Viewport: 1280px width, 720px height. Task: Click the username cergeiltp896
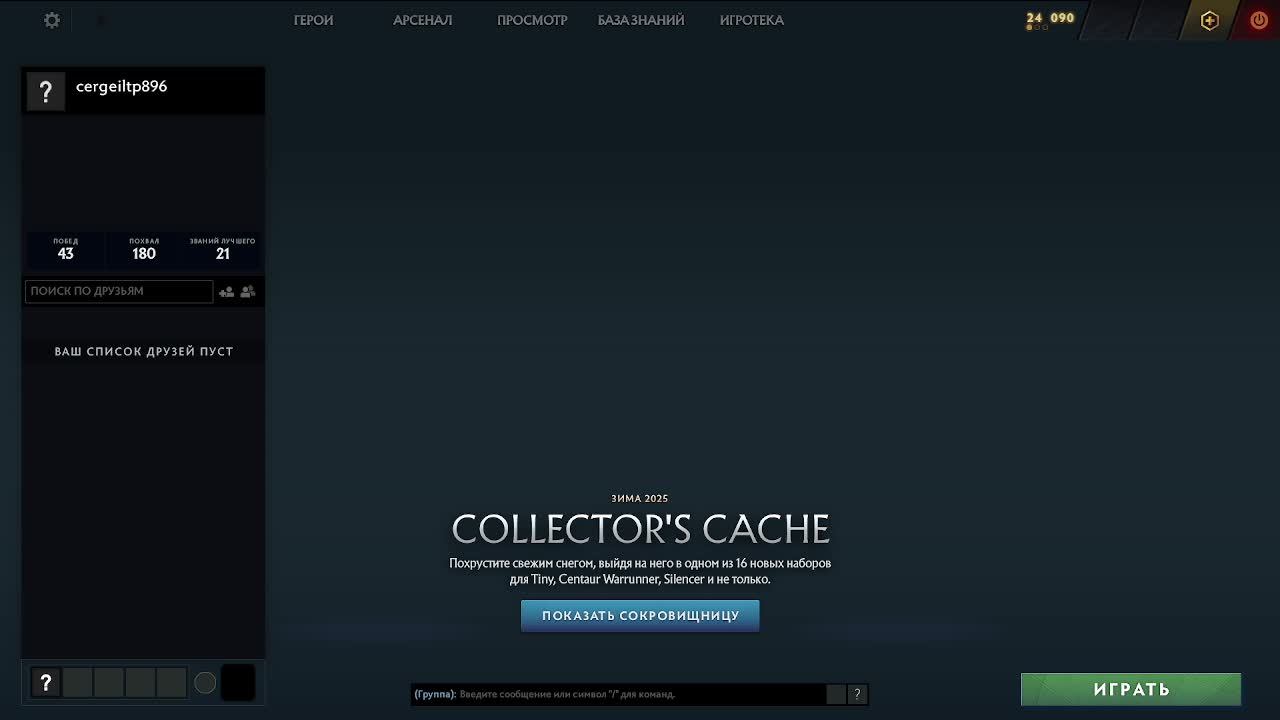tap(121, 86)
